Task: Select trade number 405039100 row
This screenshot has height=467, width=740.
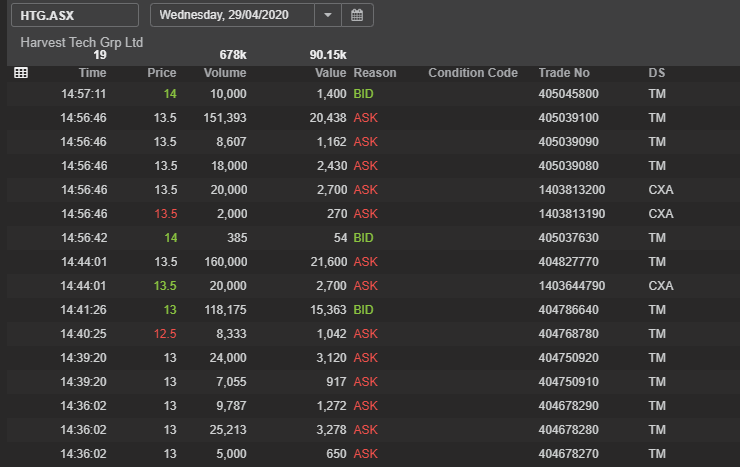Action: pos(373,118)
